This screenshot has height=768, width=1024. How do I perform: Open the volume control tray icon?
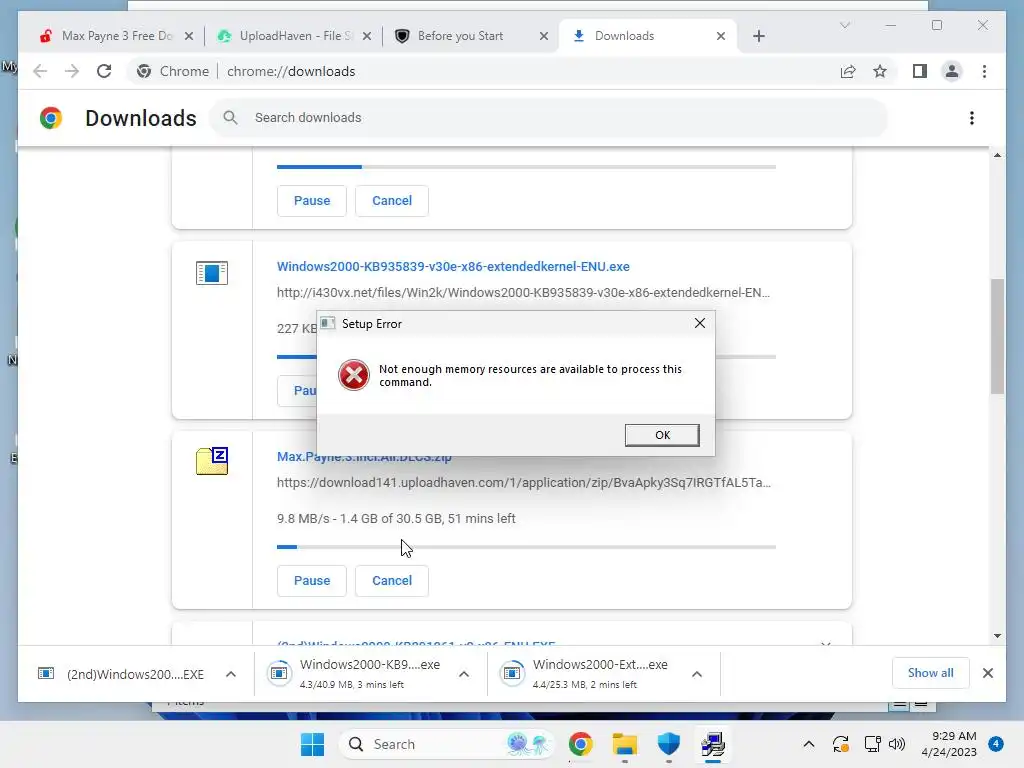point(897,744)
